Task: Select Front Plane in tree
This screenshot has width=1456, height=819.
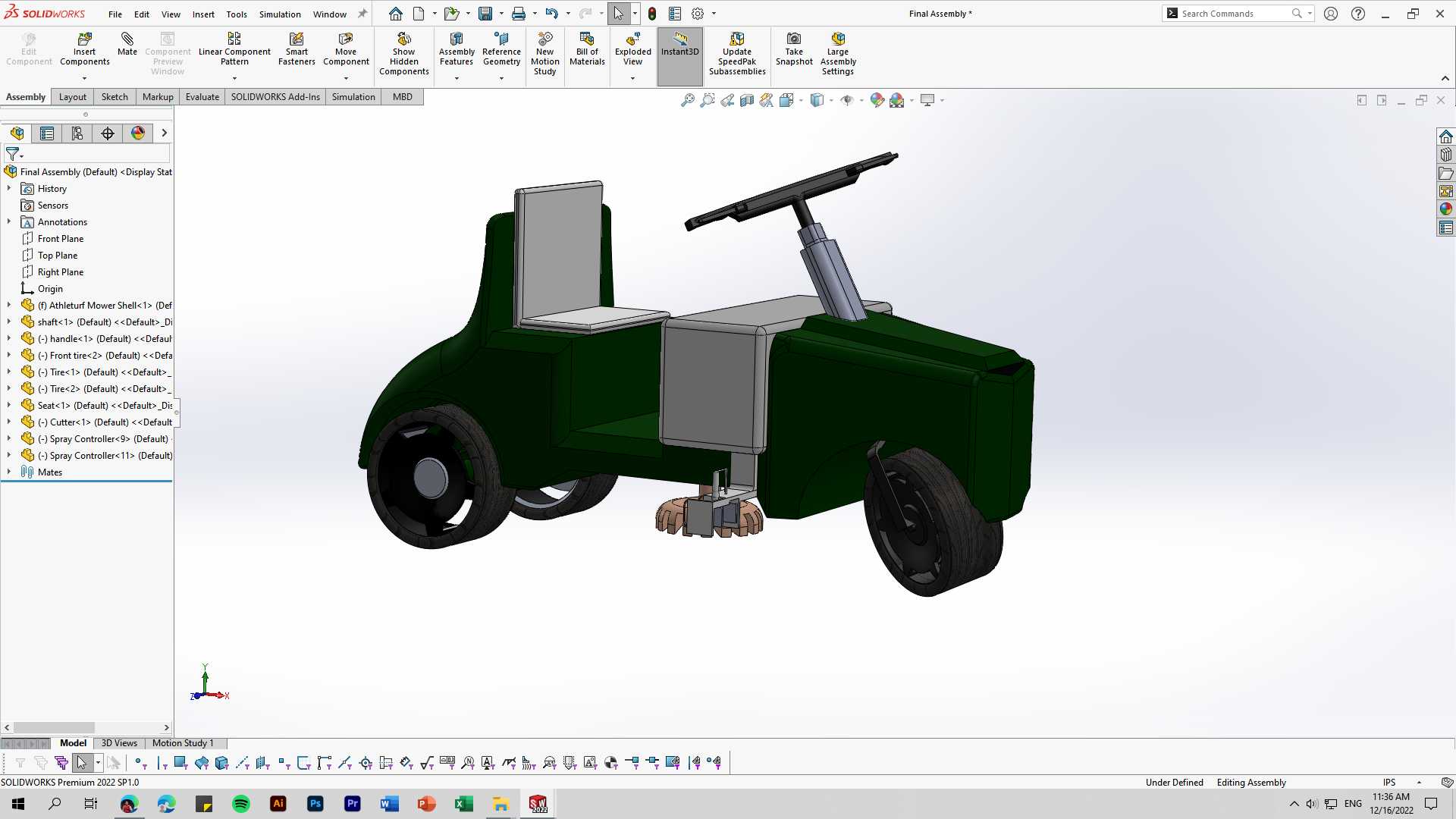Action: [x=61, y=238]
